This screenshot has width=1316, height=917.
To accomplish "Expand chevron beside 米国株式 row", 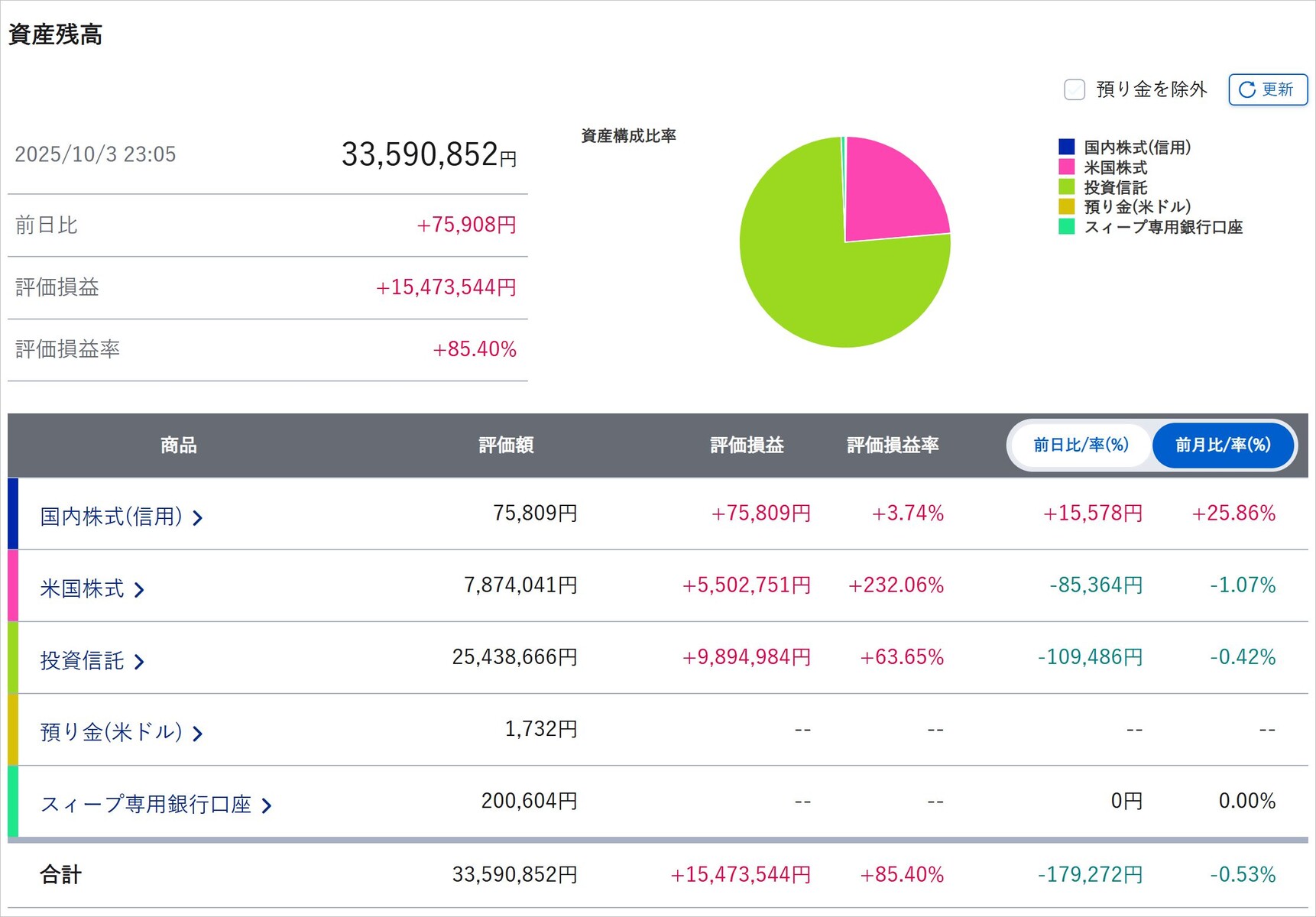I will (139, 590).
